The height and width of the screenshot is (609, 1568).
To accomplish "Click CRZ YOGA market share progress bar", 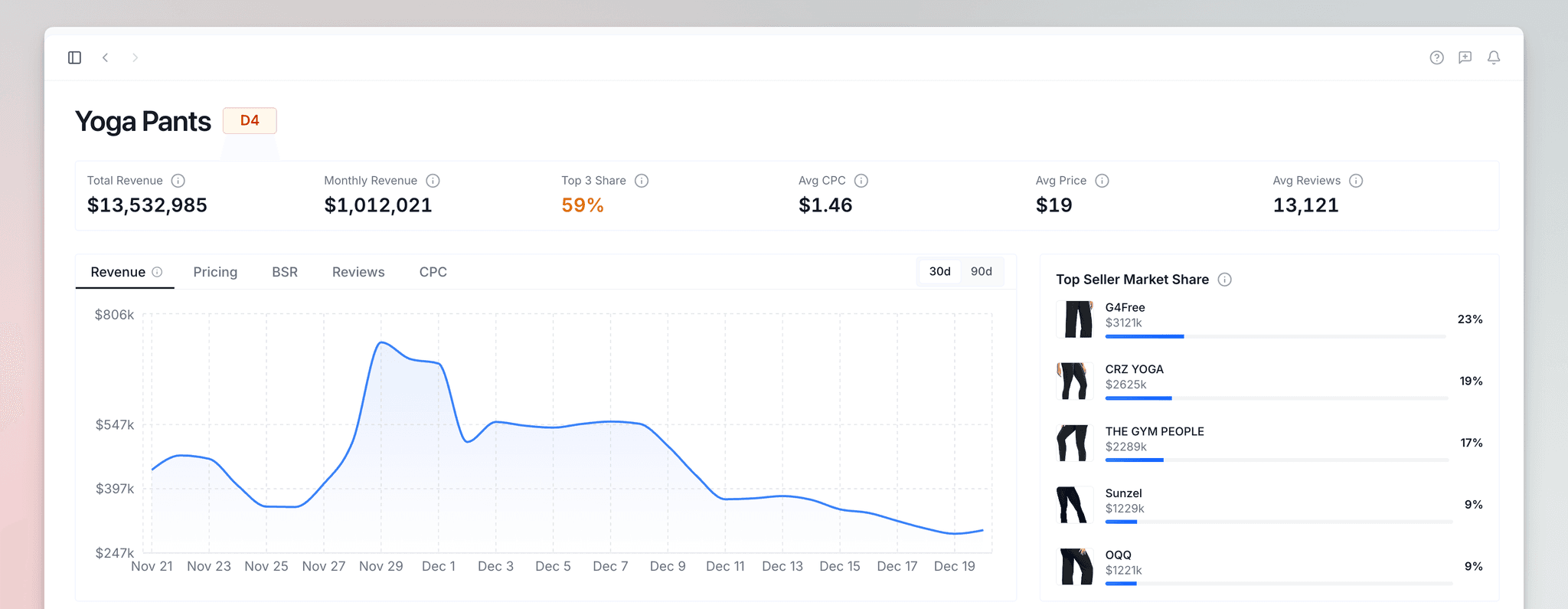I will (1276, 398).
